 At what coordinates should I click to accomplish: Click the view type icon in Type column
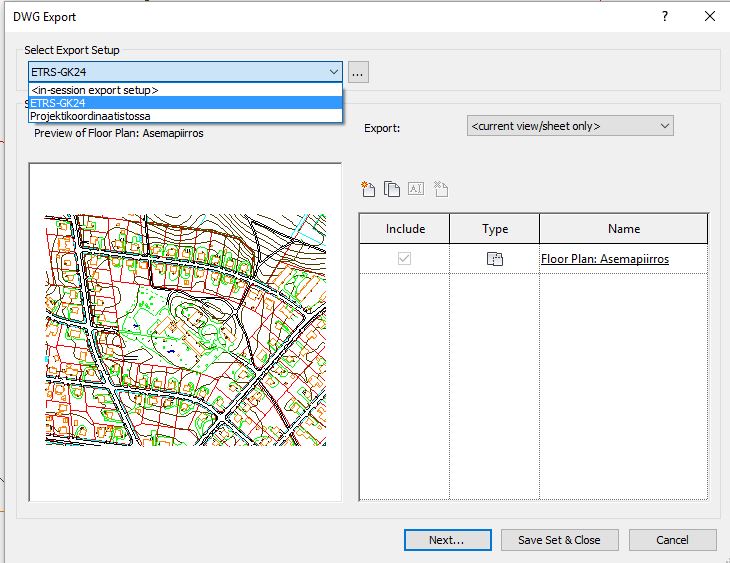[494, 258]
